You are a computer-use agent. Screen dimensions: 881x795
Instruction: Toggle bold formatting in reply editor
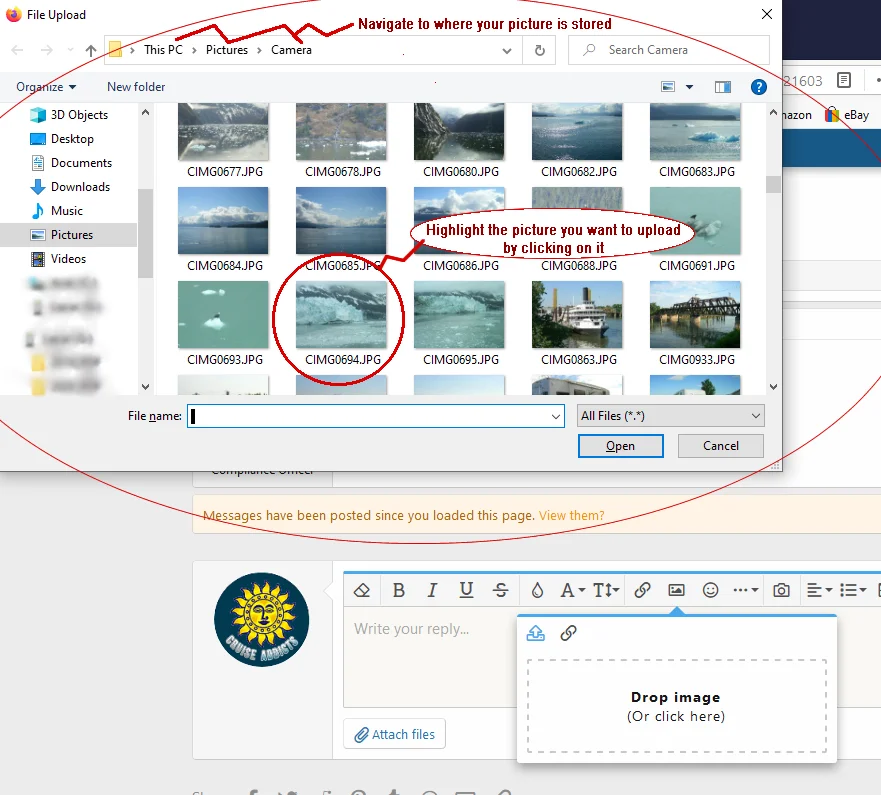(x=398, y=590)
